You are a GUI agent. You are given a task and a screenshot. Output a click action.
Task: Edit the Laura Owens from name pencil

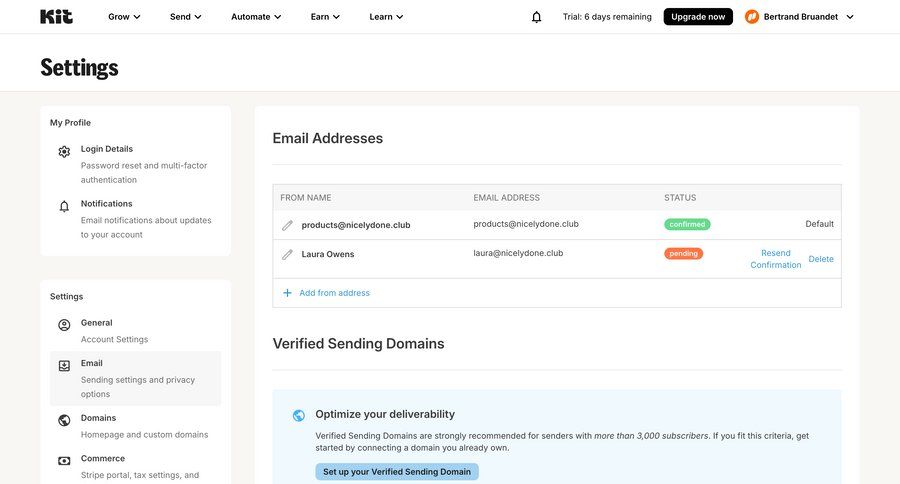click(x=288, y=254)
